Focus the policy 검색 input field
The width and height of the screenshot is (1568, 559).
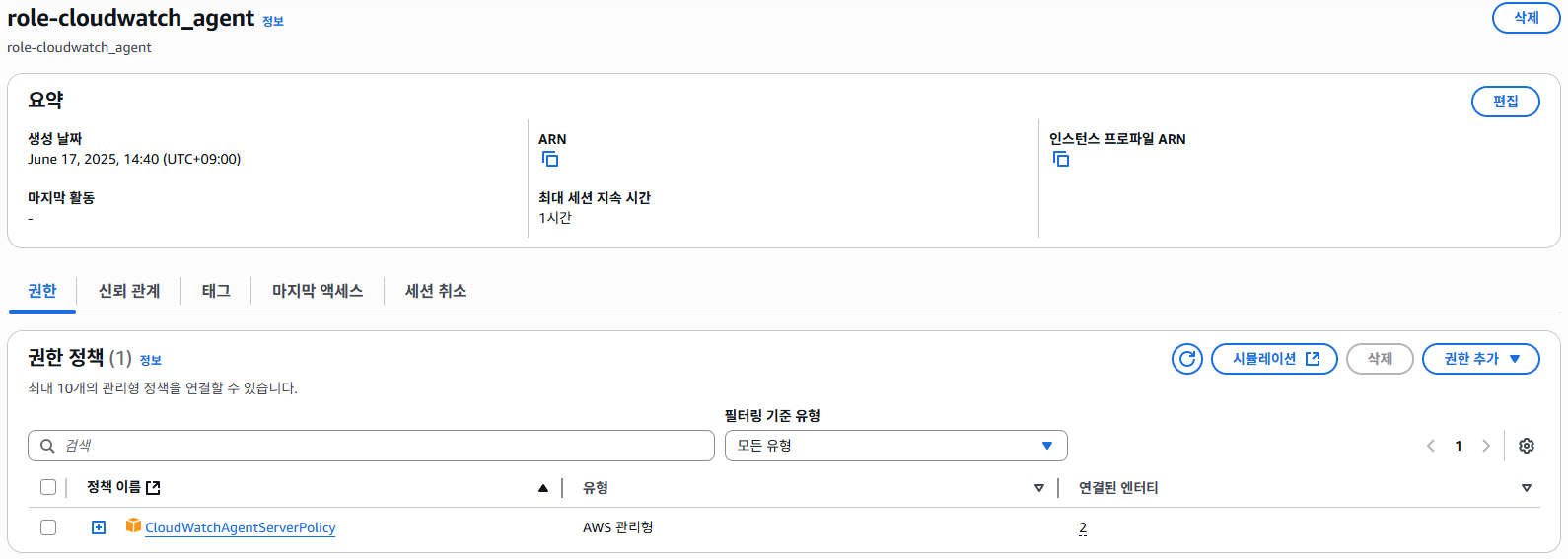(385, 446)
